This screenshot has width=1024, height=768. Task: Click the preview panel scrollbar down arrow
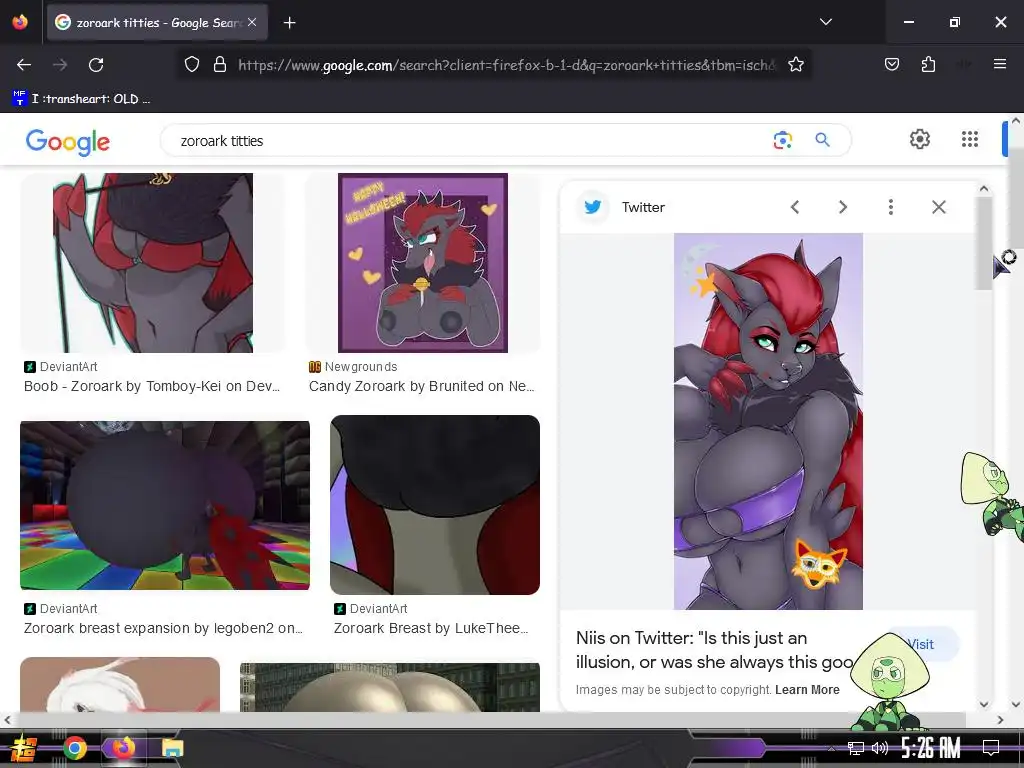point(984,705)
